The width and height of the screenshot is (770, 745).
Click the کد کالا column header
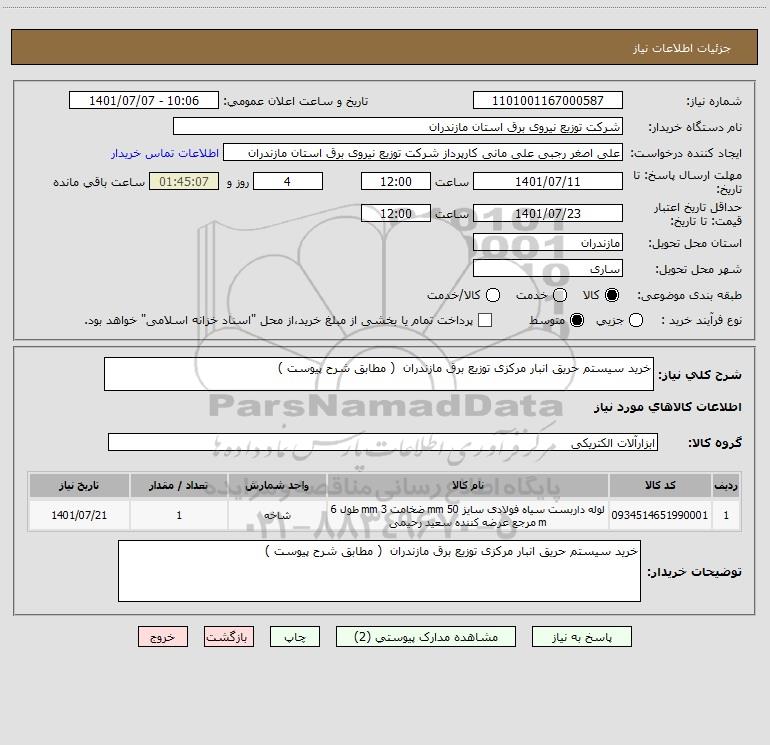point(660,485)
